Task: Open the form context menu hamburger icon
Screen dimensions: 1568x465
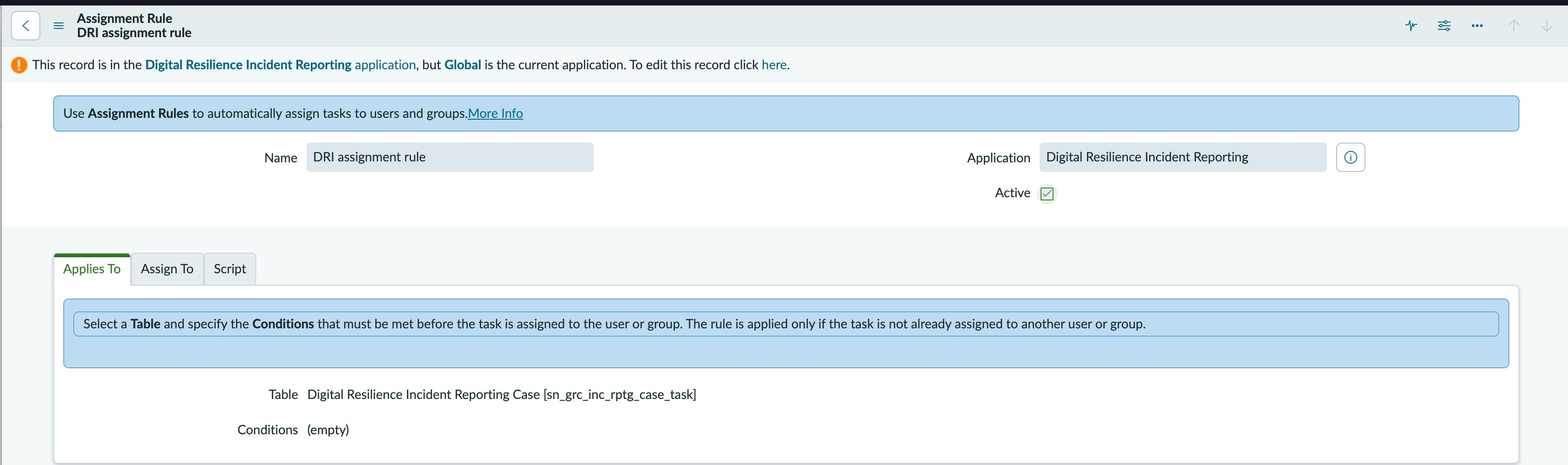Action: coord(59,26)
